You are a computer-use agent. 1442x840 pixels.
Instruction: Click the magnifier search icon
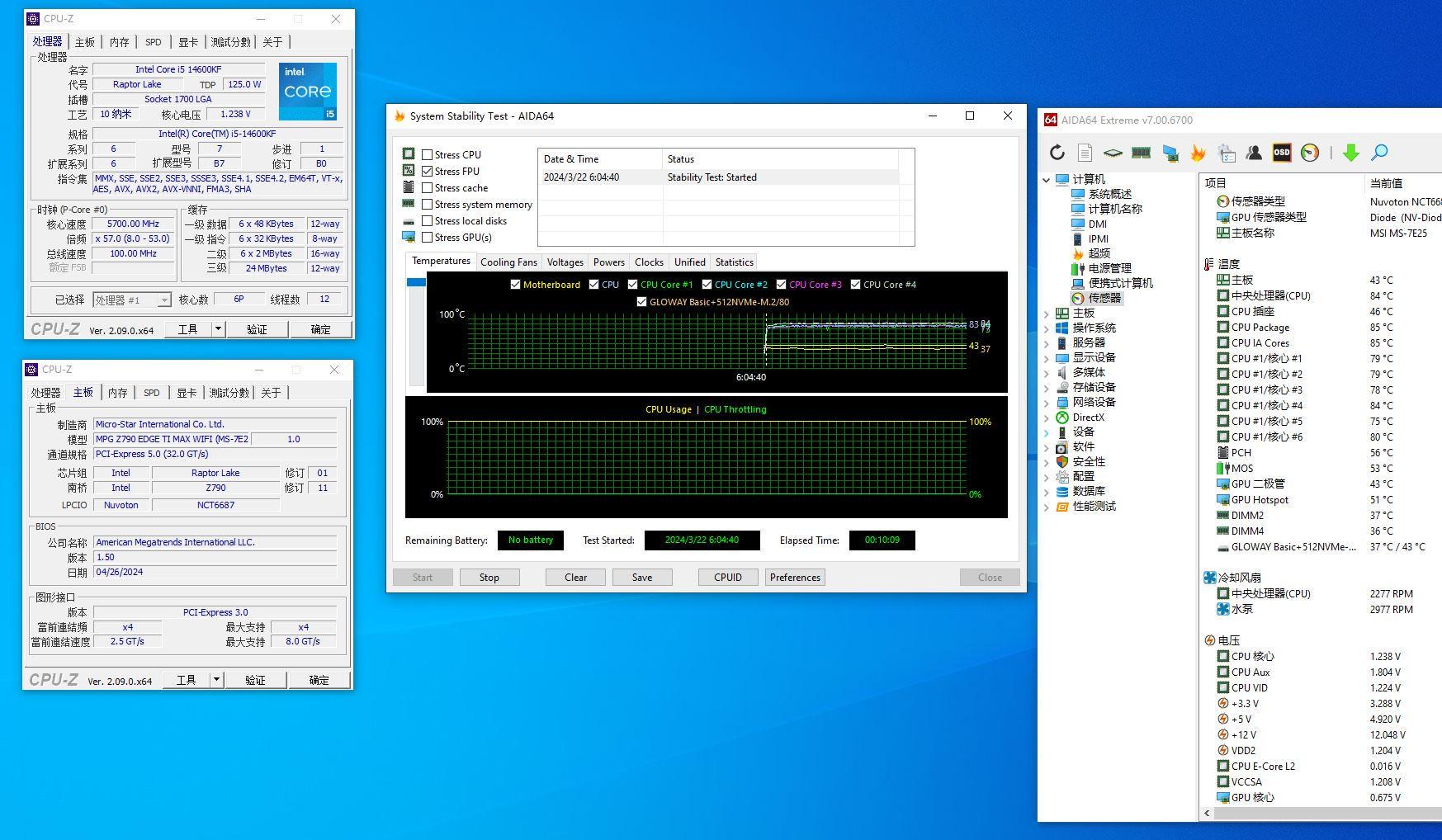(x=1379, y=153)
